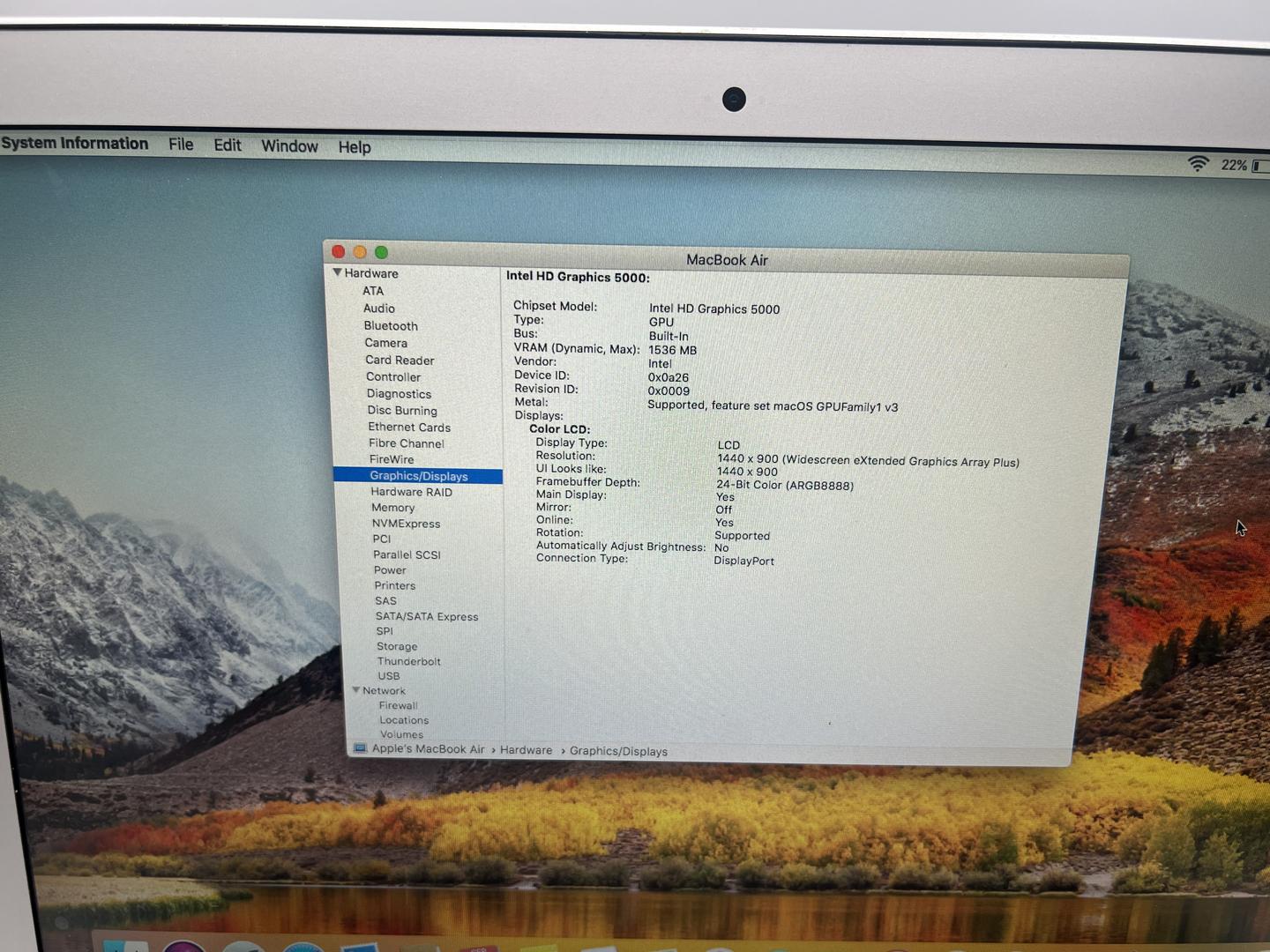Viewport: 1270px width, 952px height.
Task: Click the "0x0009" Revision ID value
Action: [669, 390]
